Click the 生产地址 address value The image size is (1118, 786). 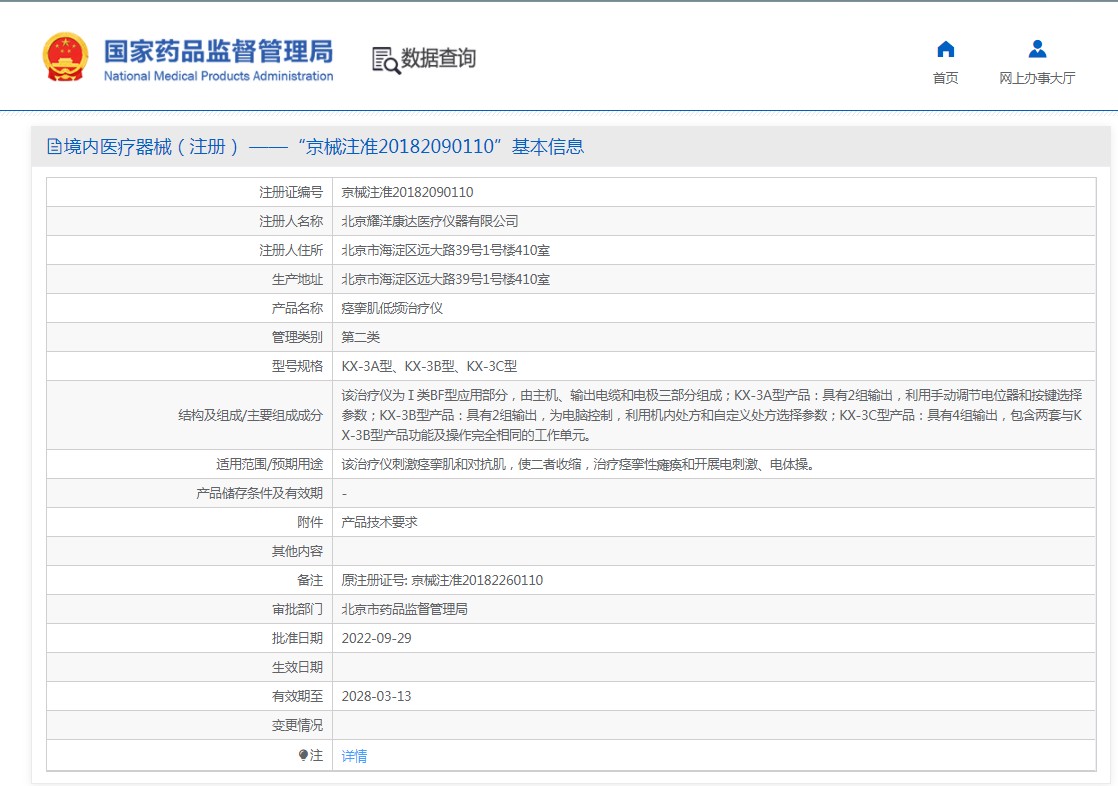coord(446,280)
